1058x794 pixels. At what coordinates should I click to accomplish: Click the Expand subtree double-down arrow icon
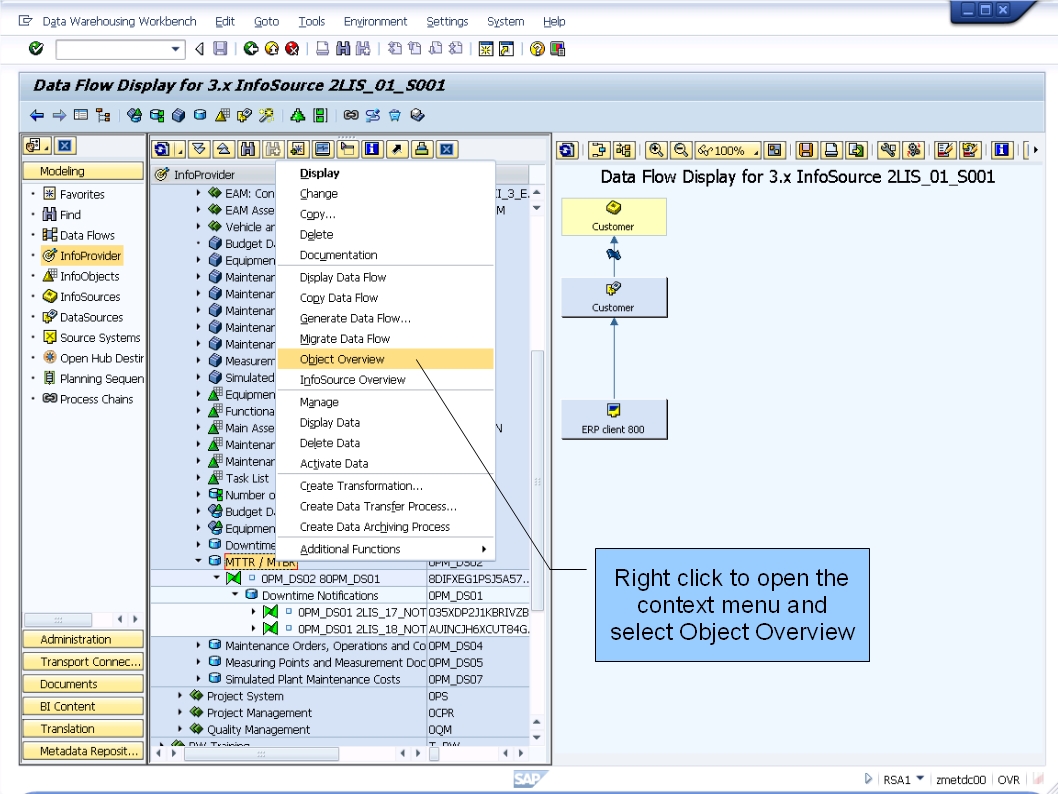(x=198, y=149)
